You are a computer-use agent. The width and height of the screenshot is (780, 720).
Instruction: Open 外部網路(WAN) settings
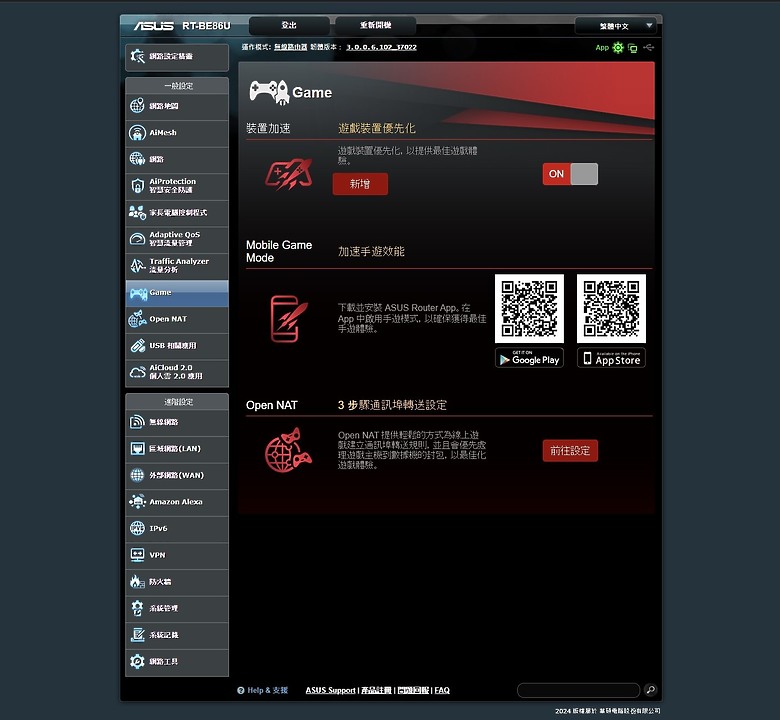177,475
